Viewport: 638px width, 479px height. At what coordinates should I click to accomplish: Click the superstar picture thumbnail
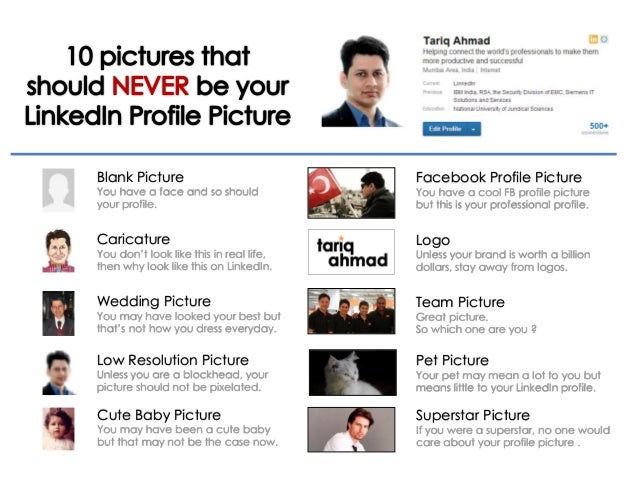tap(352, 430)
